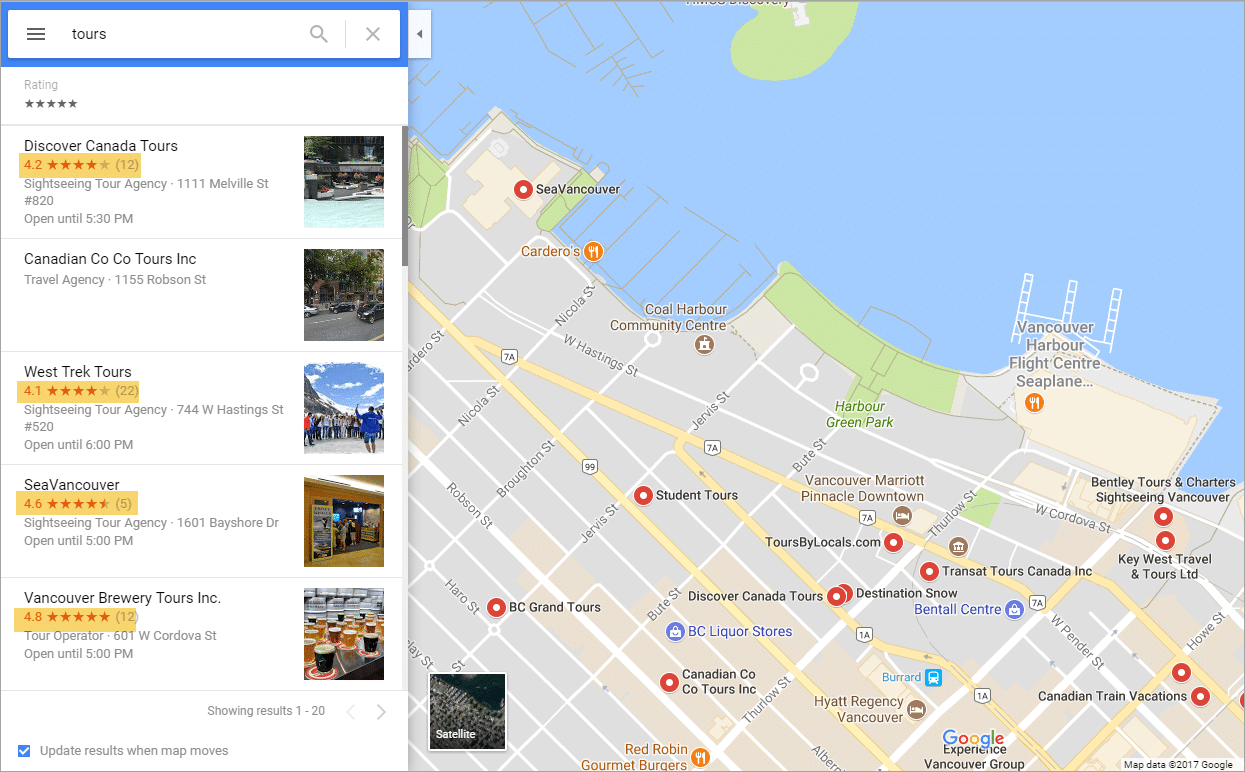Image resolution: width=1245 pixels, height=772 pixels.
Task: Open Discover Canada Tours result
Action: coord(201,182)
